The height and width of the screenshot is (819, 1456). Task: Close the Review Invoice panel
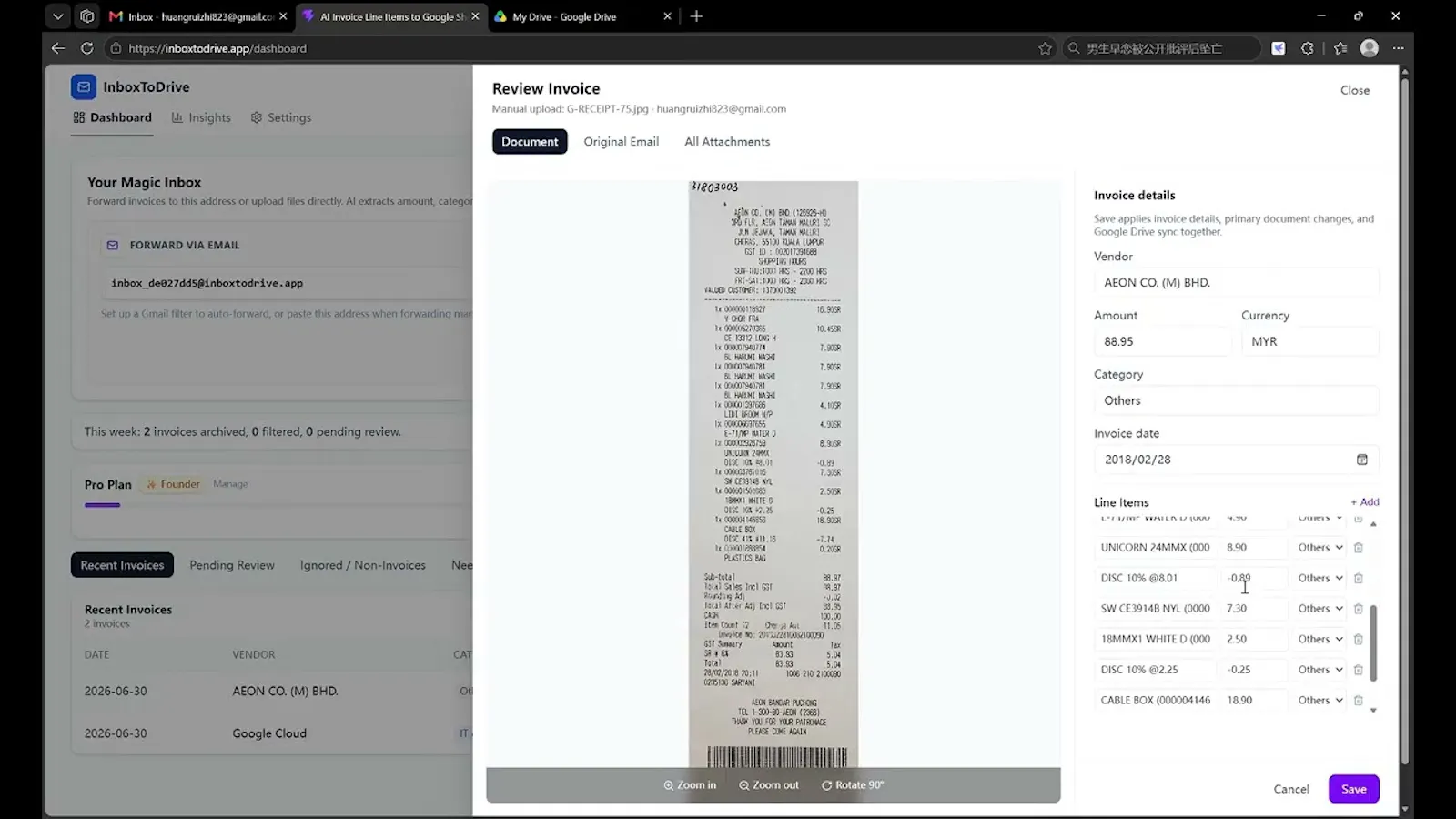coord(1354,90)
